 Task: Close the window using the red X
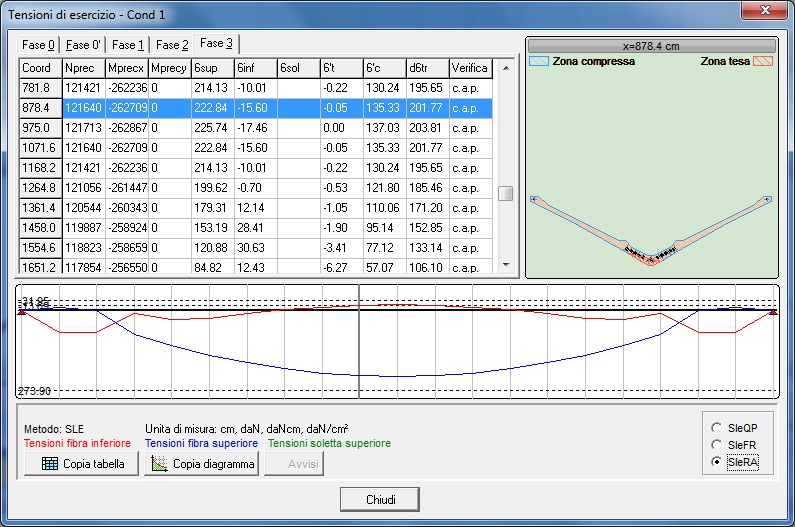click(764, 12)
